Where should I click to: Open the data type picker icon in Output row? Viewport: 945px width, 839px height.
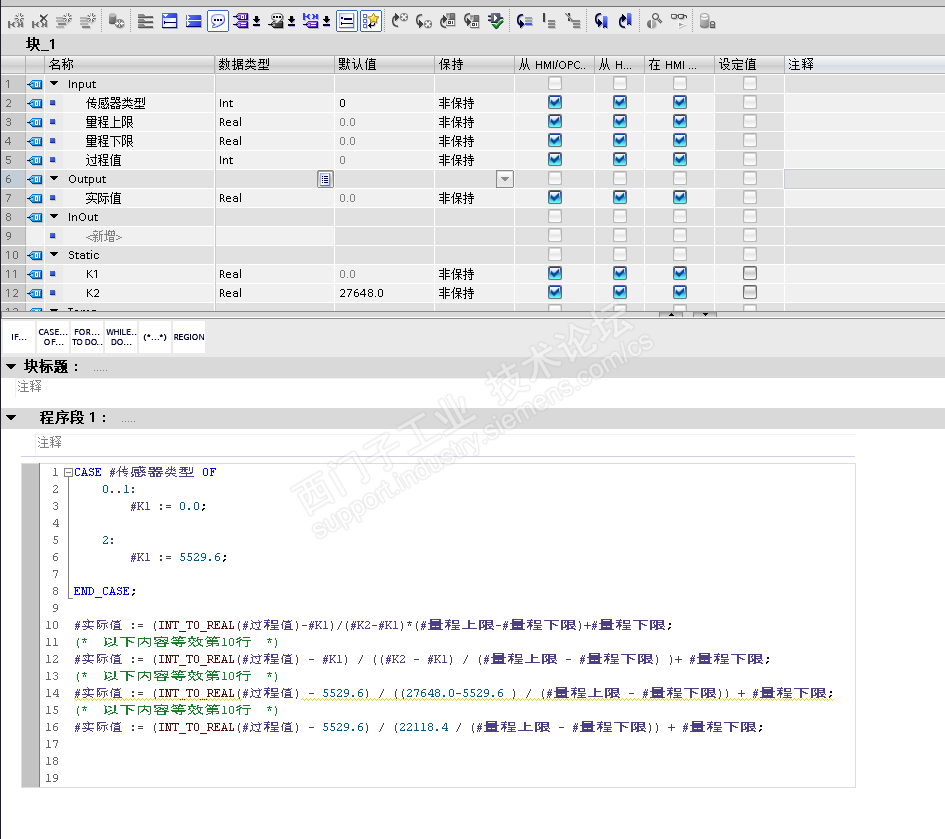(x=325, y=179)
